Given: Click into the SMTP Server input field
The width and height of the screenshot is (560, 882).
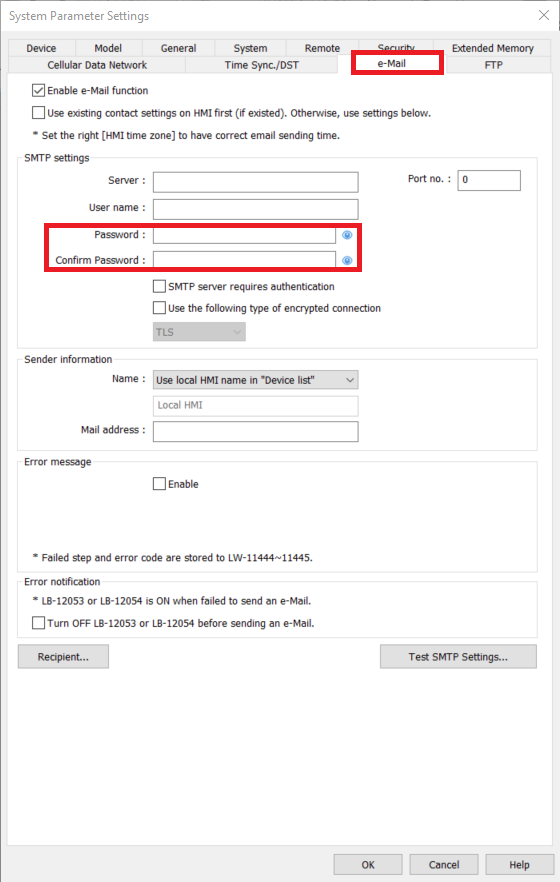Looking at the screenshot, I should (x=255, y=182).
